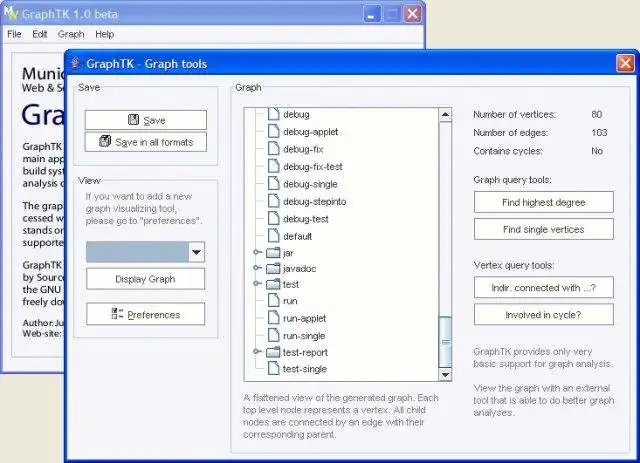Click the empty visualizing tool combo box field
The image size is (640, 463).
(137, 252)
